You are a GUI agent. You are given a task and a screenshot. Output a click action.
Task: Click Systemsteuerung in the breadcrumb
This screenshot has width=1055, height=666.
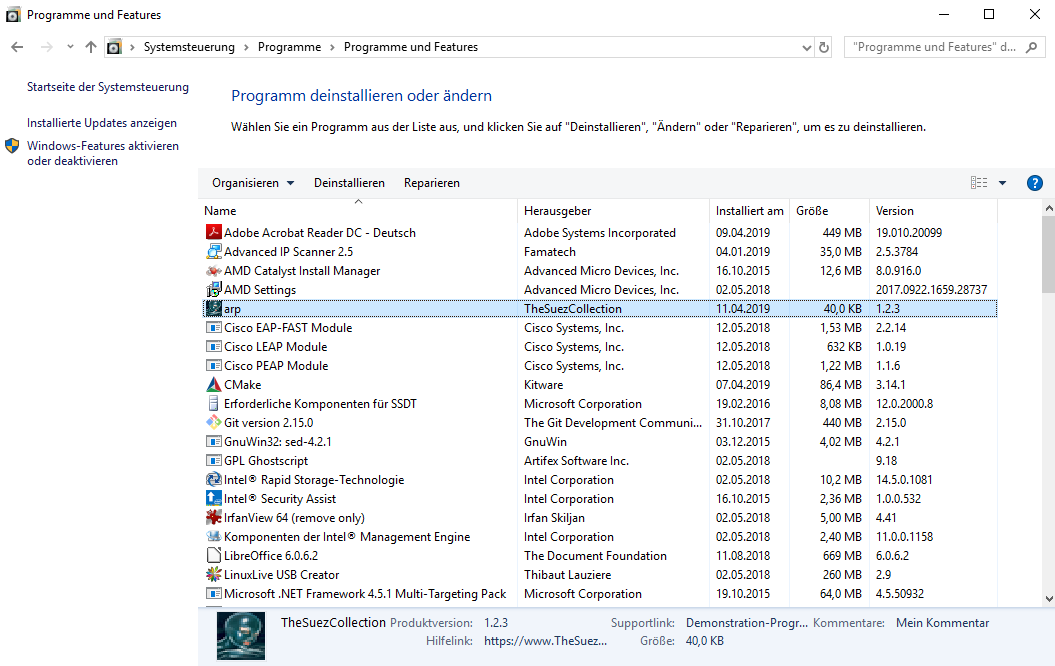pyautogui.click(x=189, y=47)
